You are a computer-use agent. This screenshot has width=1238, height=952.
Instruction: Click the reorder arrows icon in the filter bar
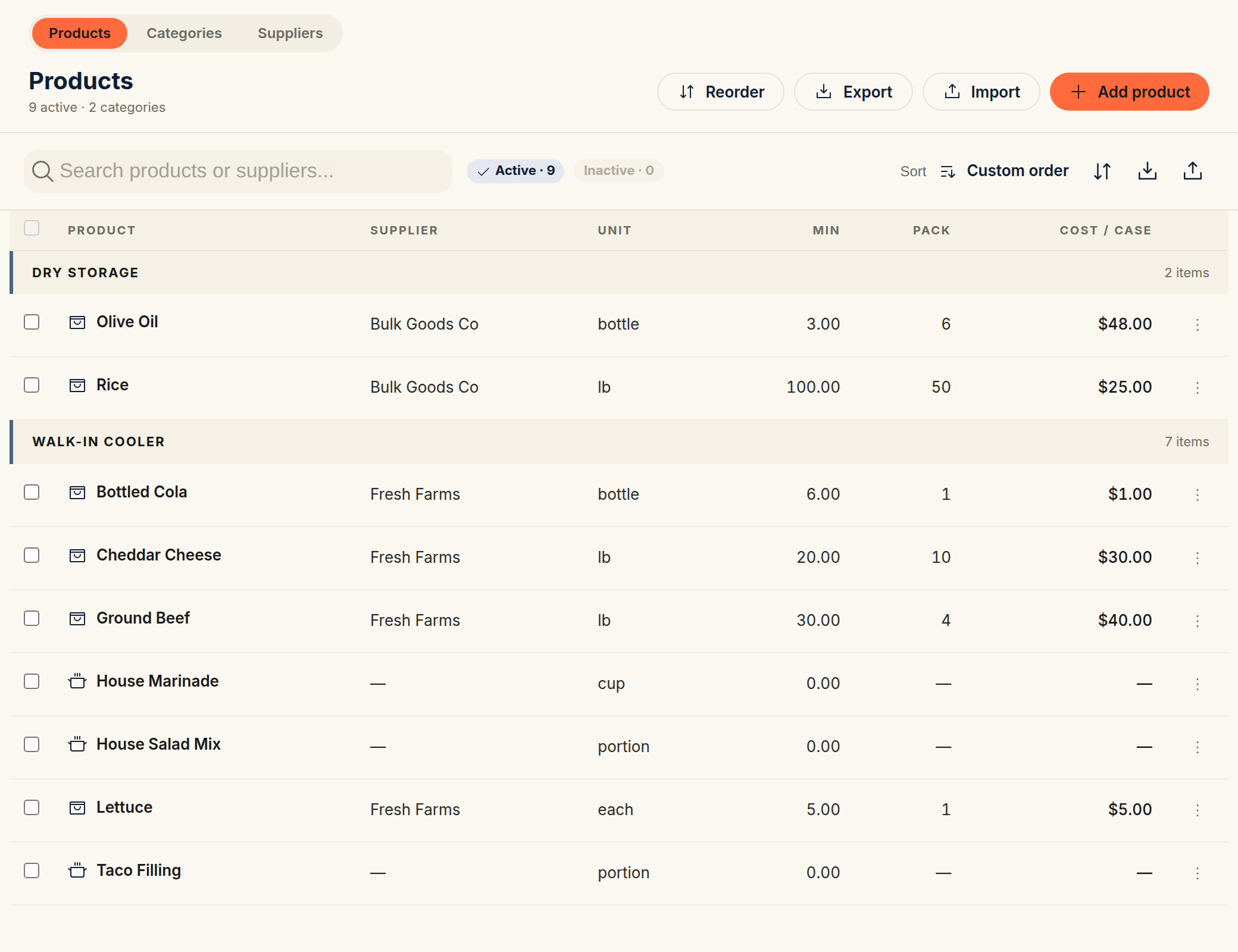click(1102, 171)
